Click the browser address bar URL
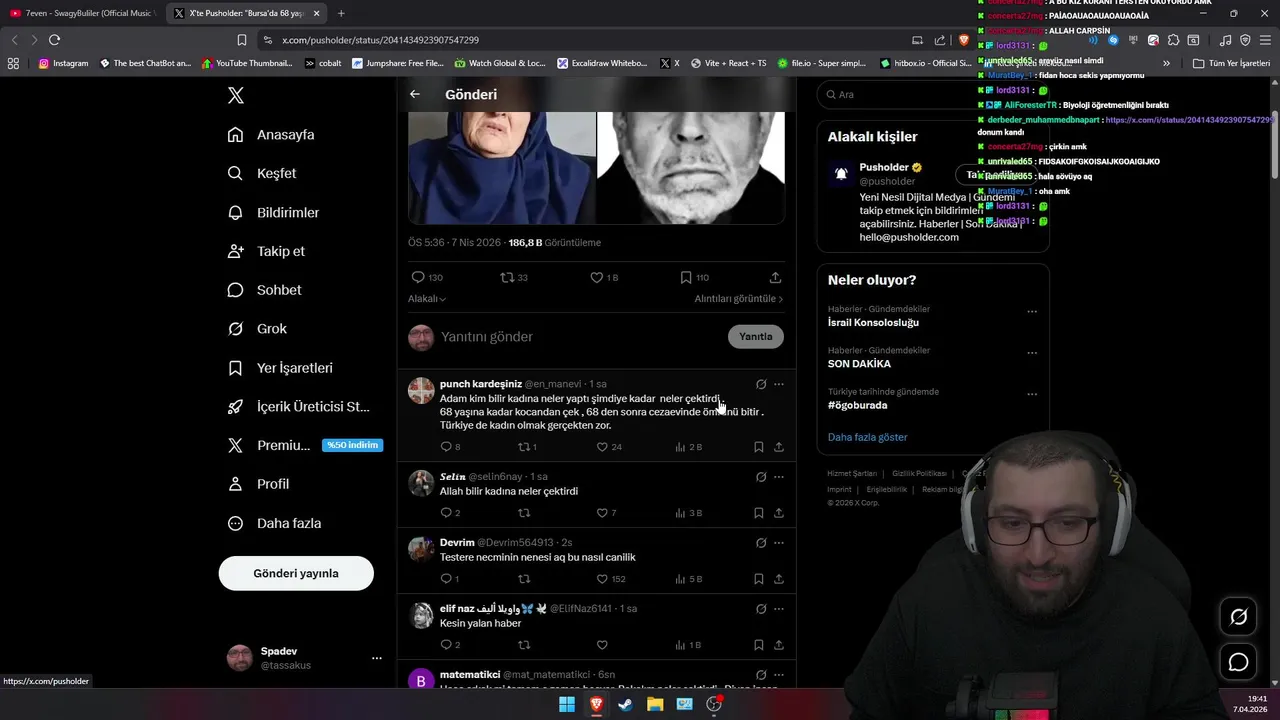The width and height of the screenshot is (1280, 720). point(380,40)
